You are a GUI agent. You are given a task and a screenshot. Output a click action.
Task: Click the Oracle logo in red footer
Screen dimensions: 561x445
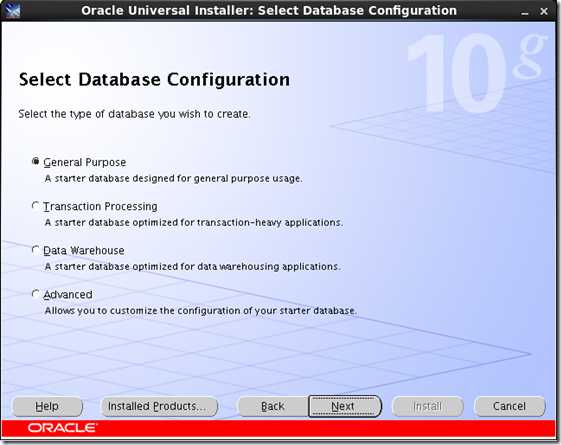(x=62, y=427)
